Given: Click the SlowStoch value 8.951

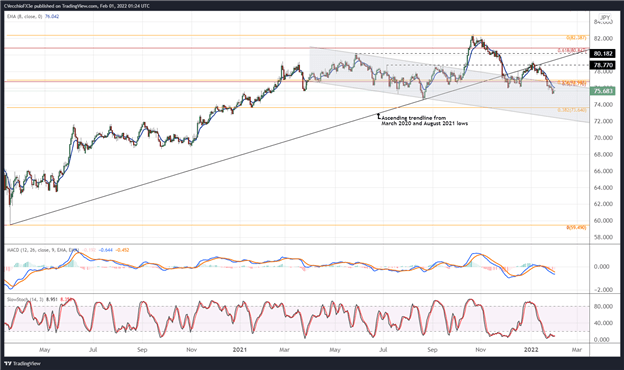Looking at the screenshot, I should click(x=52, y=299).
